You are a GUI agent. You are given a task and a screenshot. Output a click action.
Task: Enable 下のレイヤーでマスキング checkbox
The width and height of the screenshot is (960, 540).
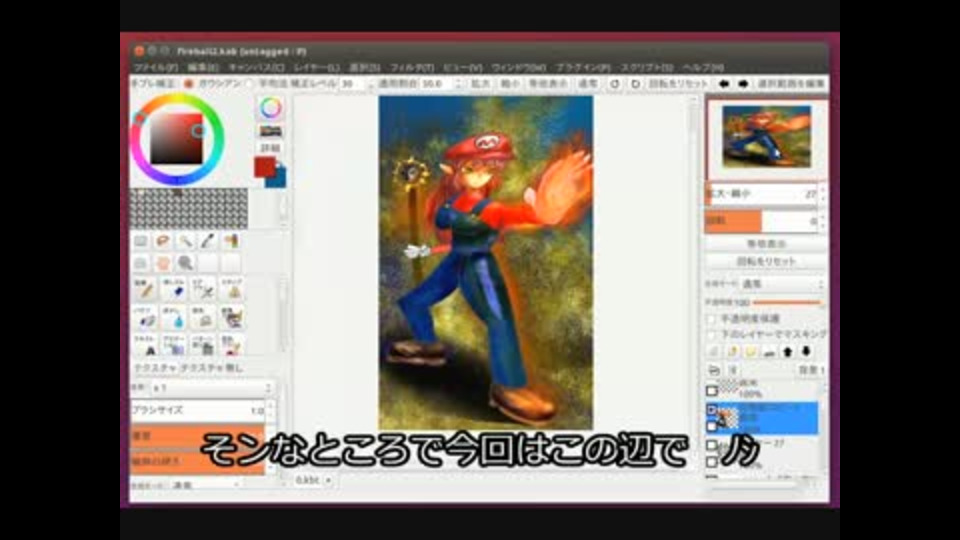(x=711, y=334)
